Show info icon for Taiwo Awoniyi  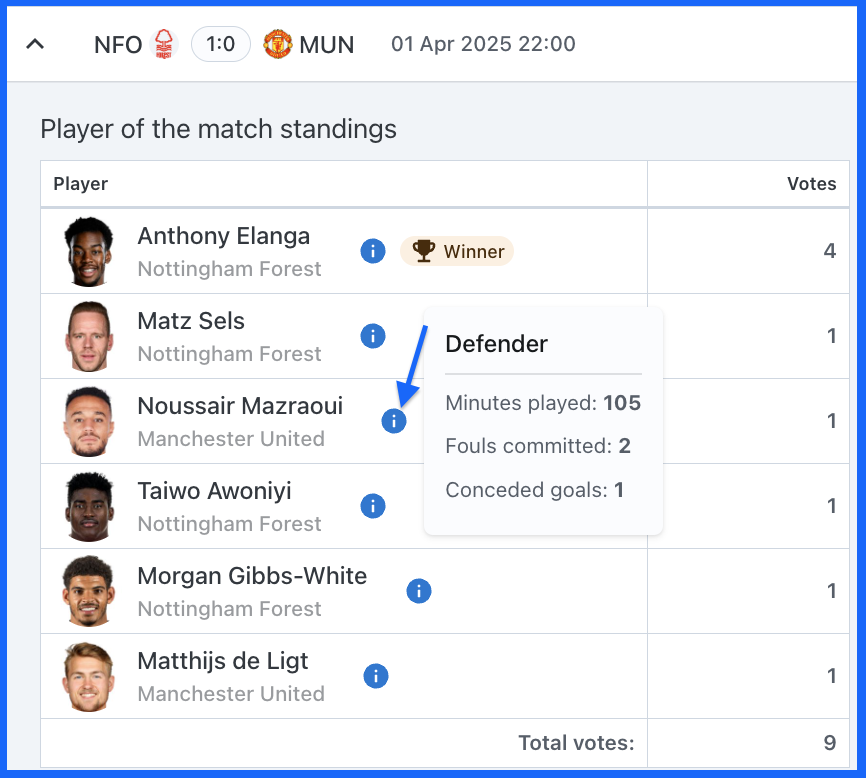373,506
